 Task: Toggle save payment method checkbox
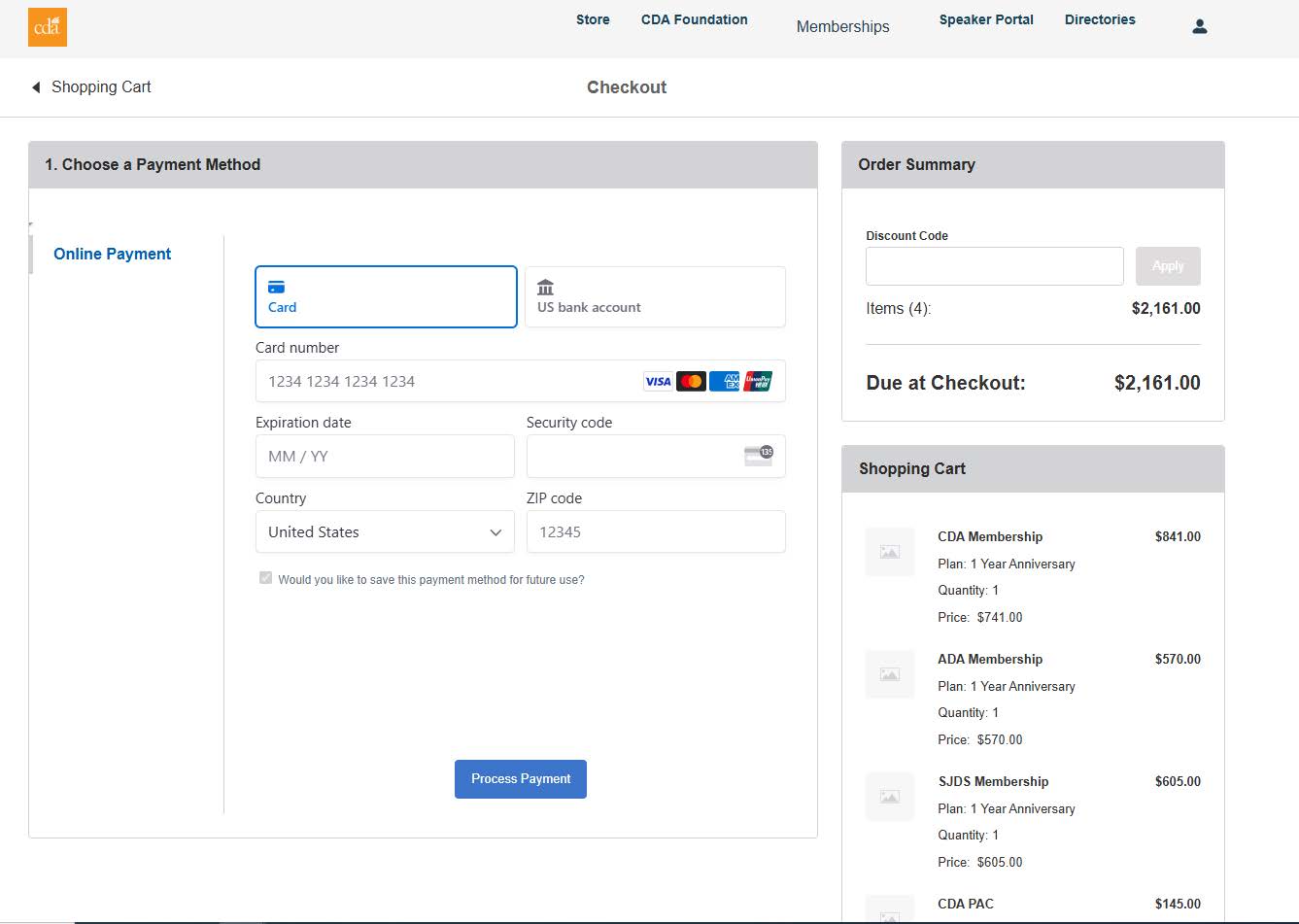(265, 578)
